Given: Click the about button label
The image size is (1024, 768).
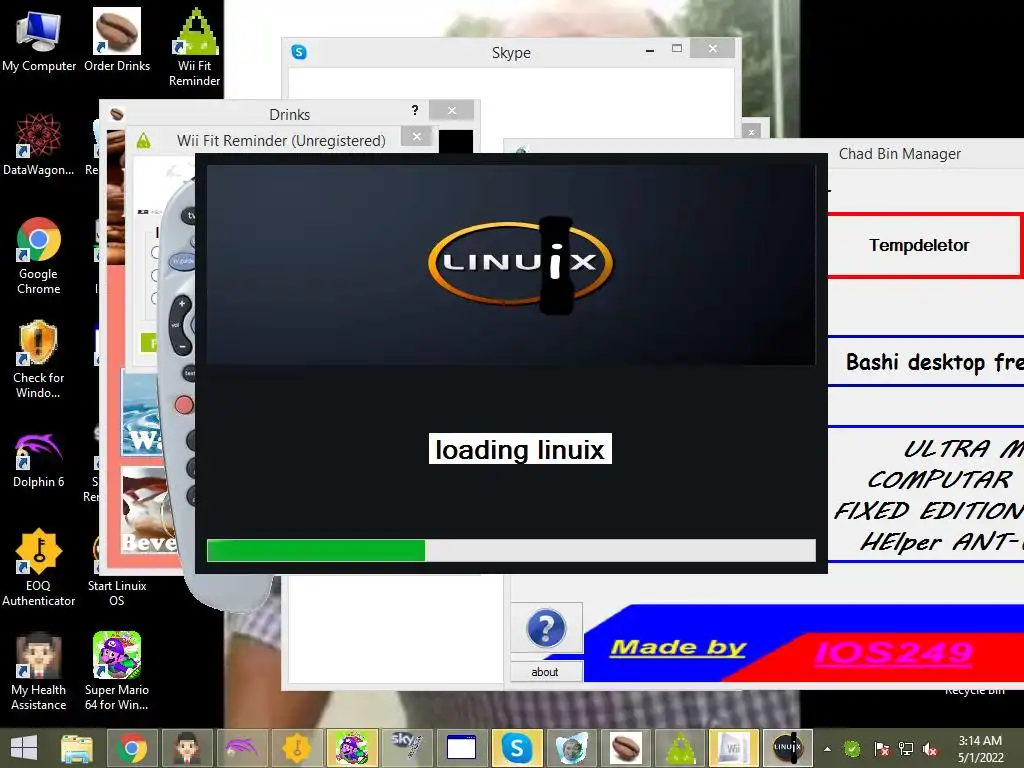Looking at the screenshot, I should (545, 672).
